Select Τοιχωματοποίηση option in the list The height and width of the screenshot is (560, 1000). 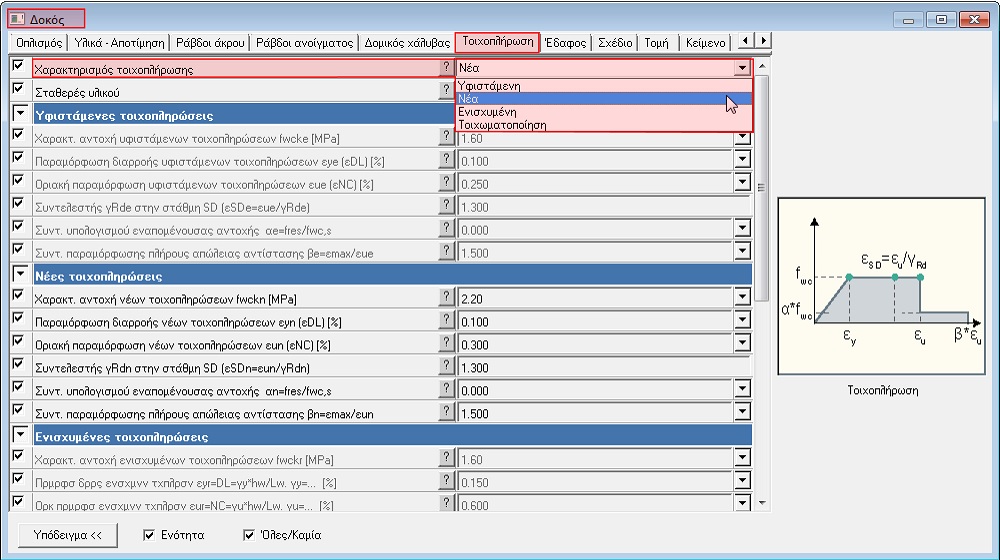point(501,125)
